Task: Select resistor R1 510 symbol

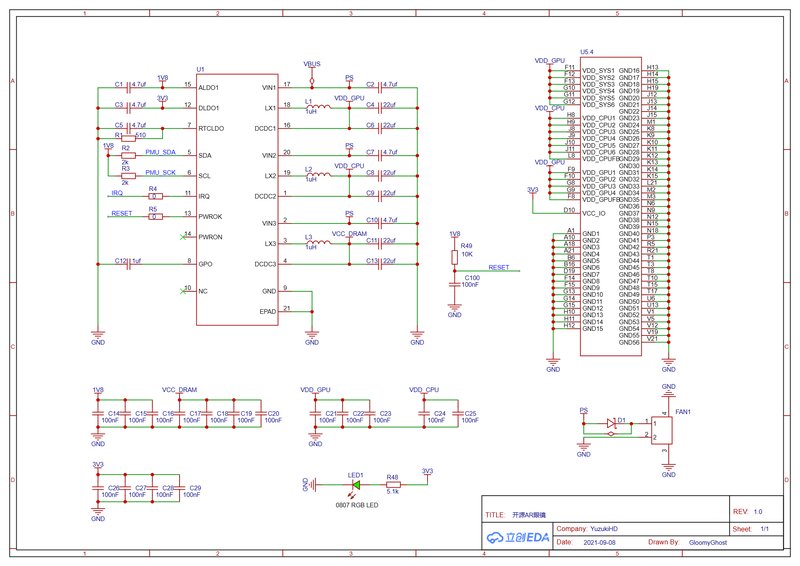Action: [x=129, y=138]
